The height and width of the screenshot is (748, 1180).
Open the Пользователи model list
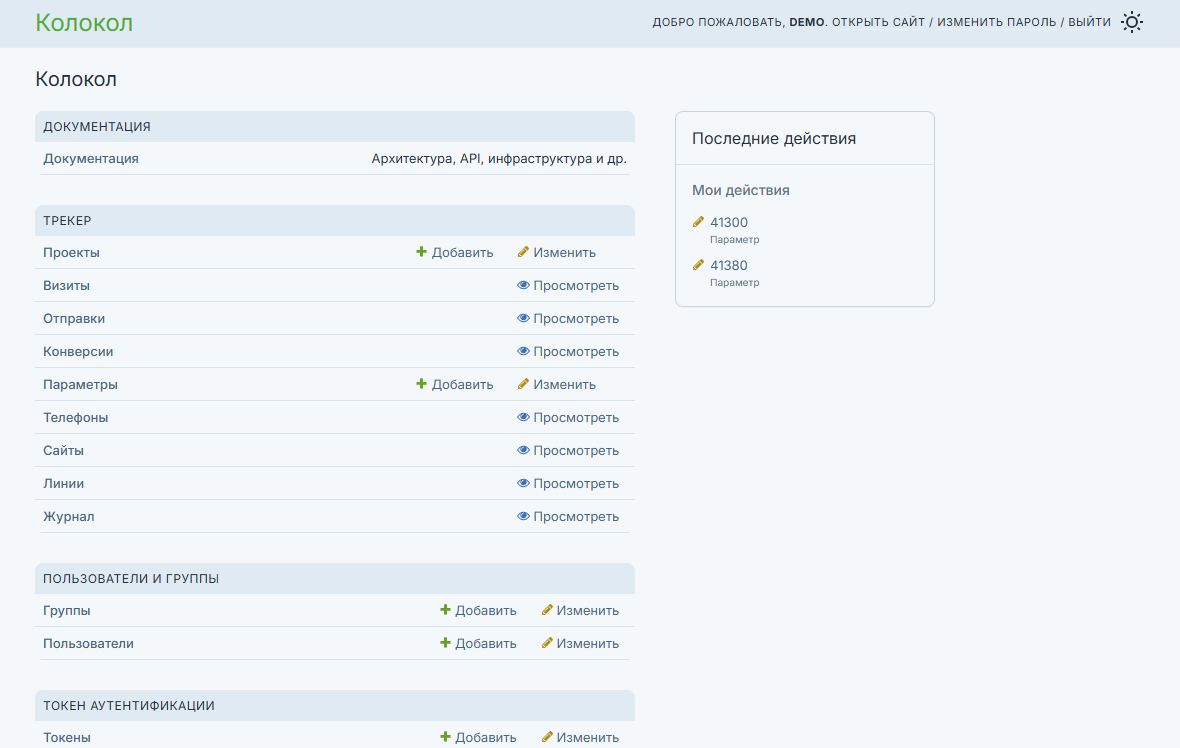88,643
